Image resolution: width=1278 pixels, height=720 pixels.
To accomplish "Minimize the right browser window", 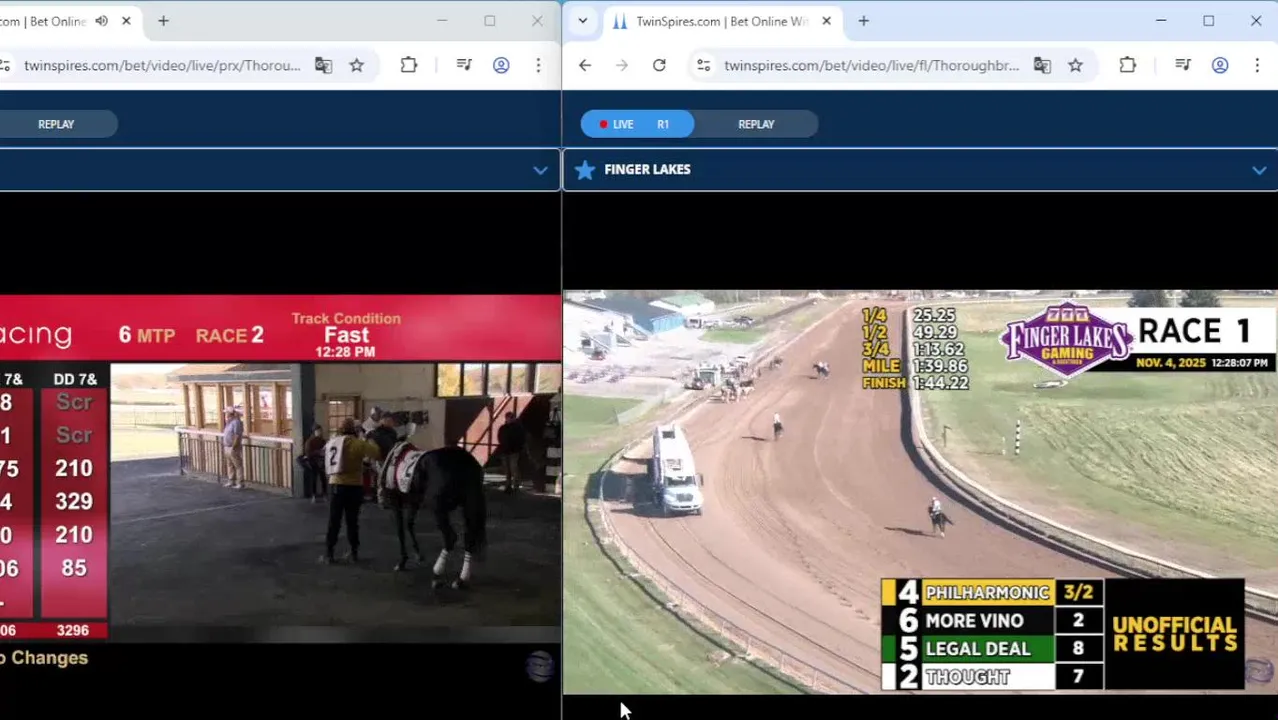I will 1161,21.
